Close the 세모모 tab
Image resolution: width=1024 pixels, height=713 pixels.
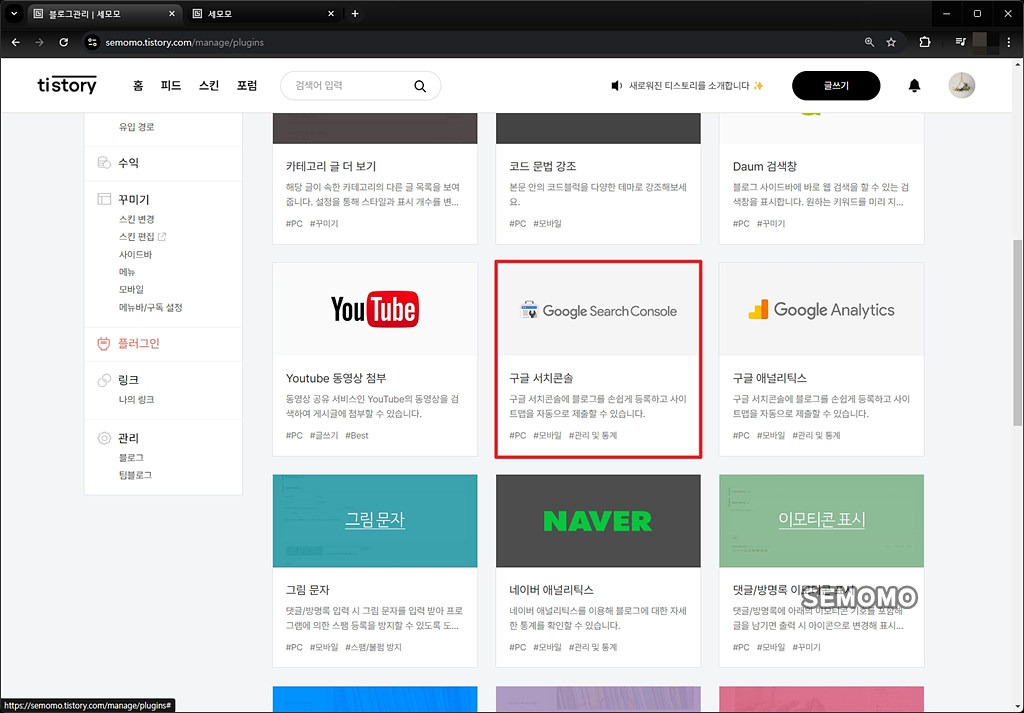(331, 14)
